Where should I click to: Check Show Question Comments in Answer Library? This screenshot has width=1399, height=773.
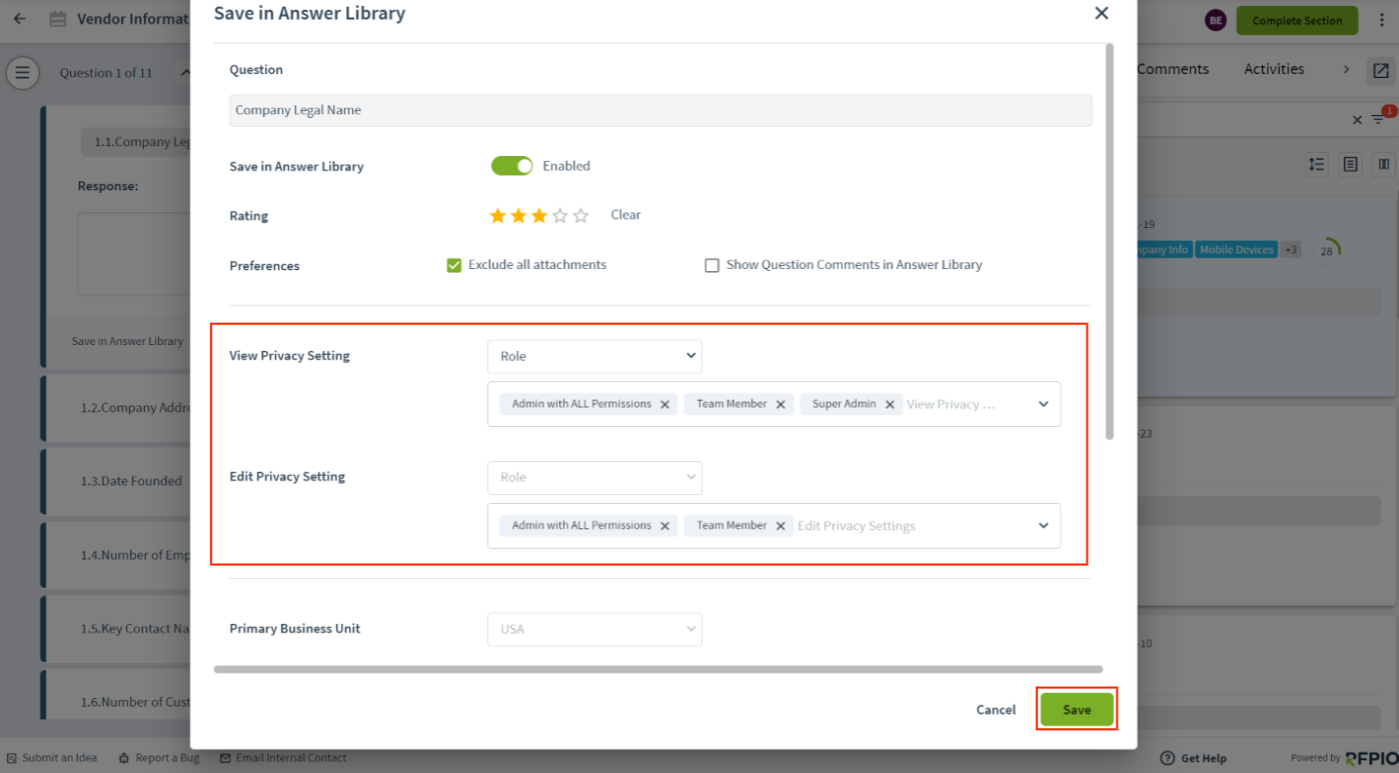(x=712, y=265)
